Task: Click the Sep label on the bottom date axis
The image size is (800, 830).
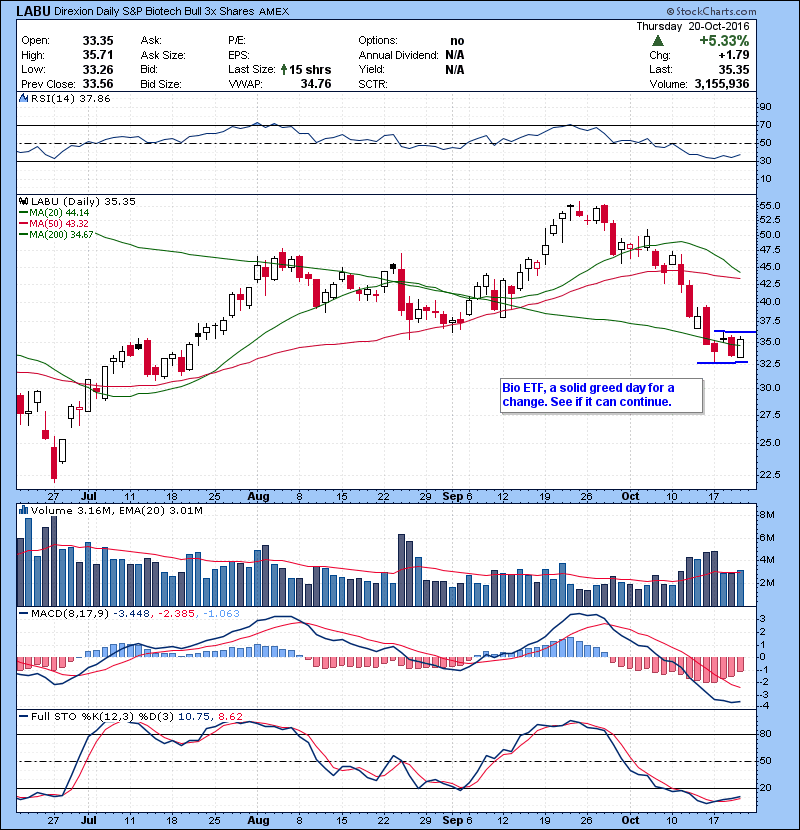Action: click(453, 820)
